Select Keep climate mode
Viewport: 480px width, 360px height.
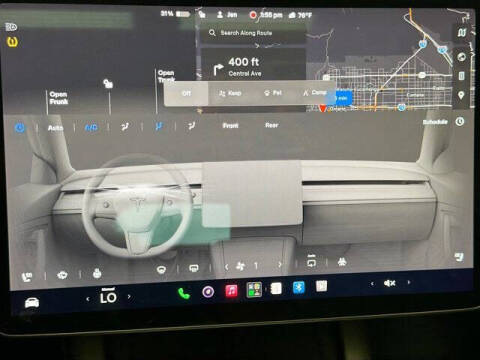(230, 93)
